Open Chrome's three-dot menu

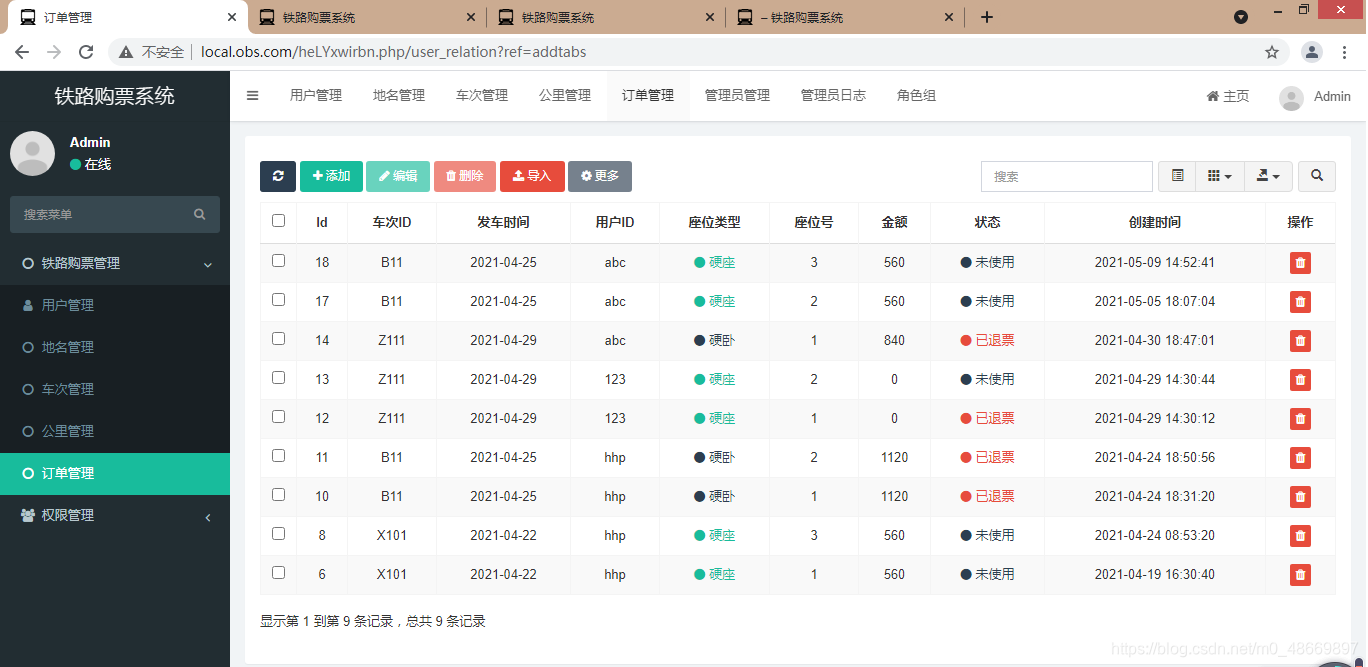point(1345,52)
